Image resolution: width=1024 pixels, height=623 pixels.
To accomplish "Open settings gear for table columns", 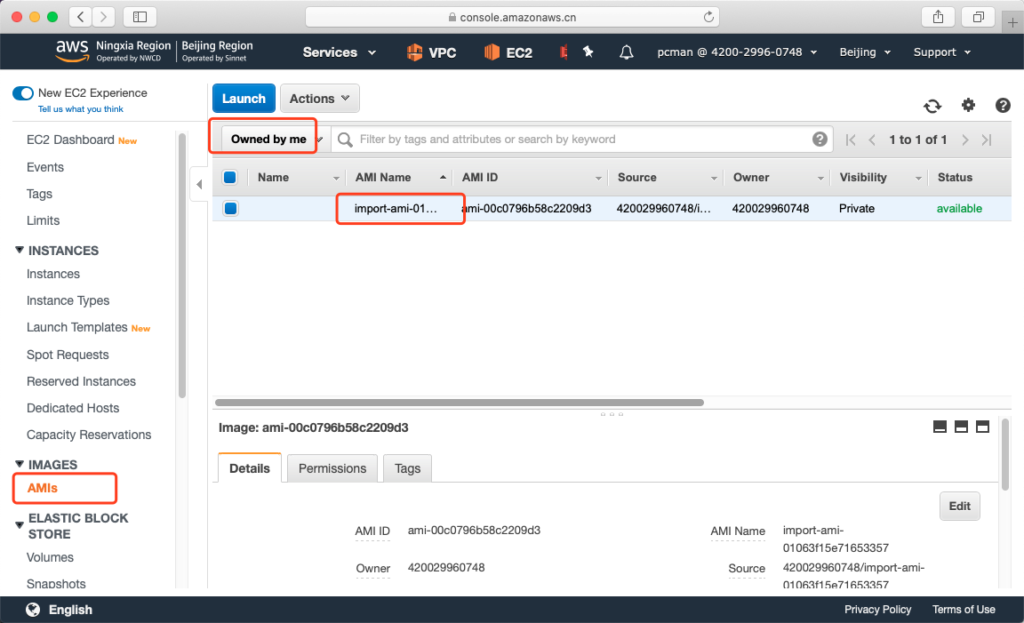I will [x=968, y=105].
